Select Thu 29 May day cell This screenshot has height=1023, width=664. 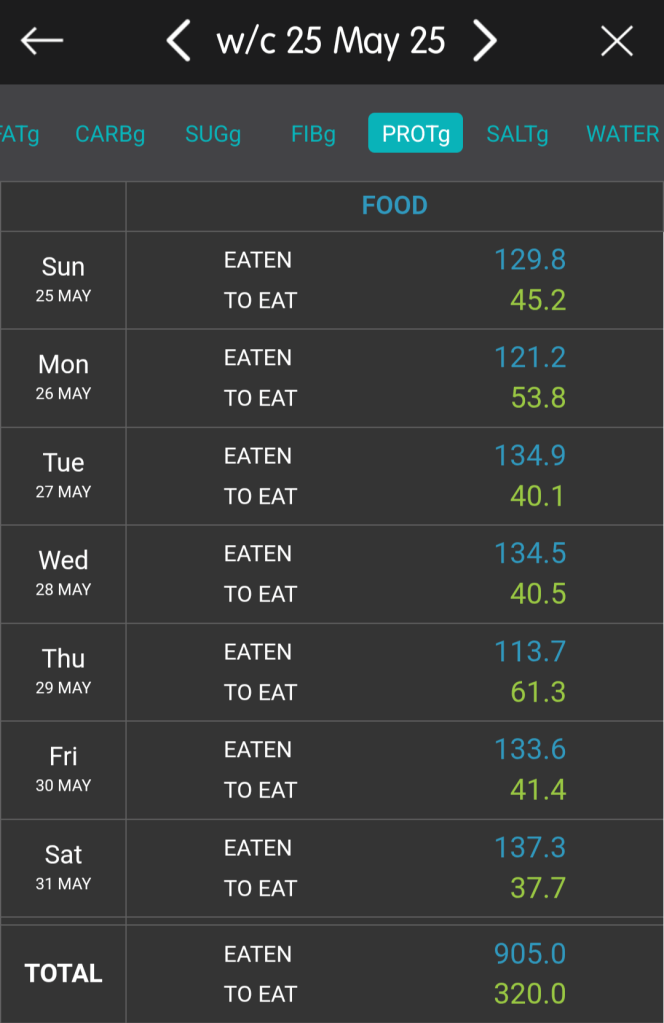tap(63, 671)
